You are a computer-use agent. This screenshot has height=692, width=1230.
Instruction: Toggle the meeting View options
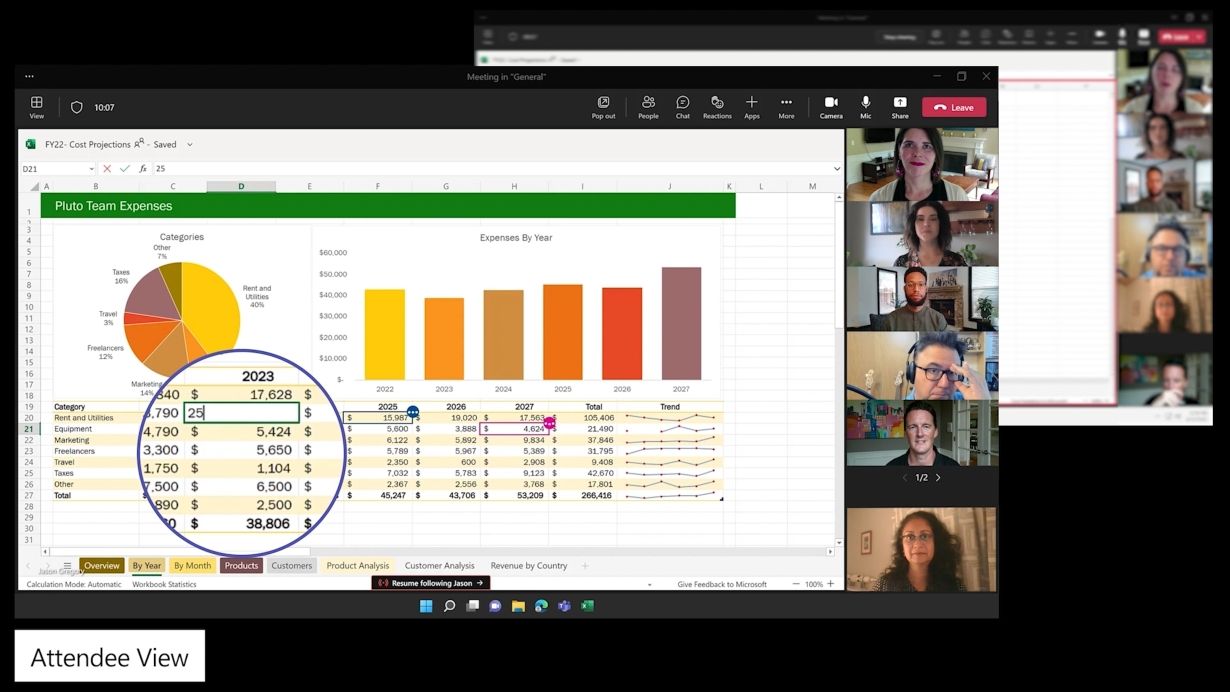coord(36,105)
